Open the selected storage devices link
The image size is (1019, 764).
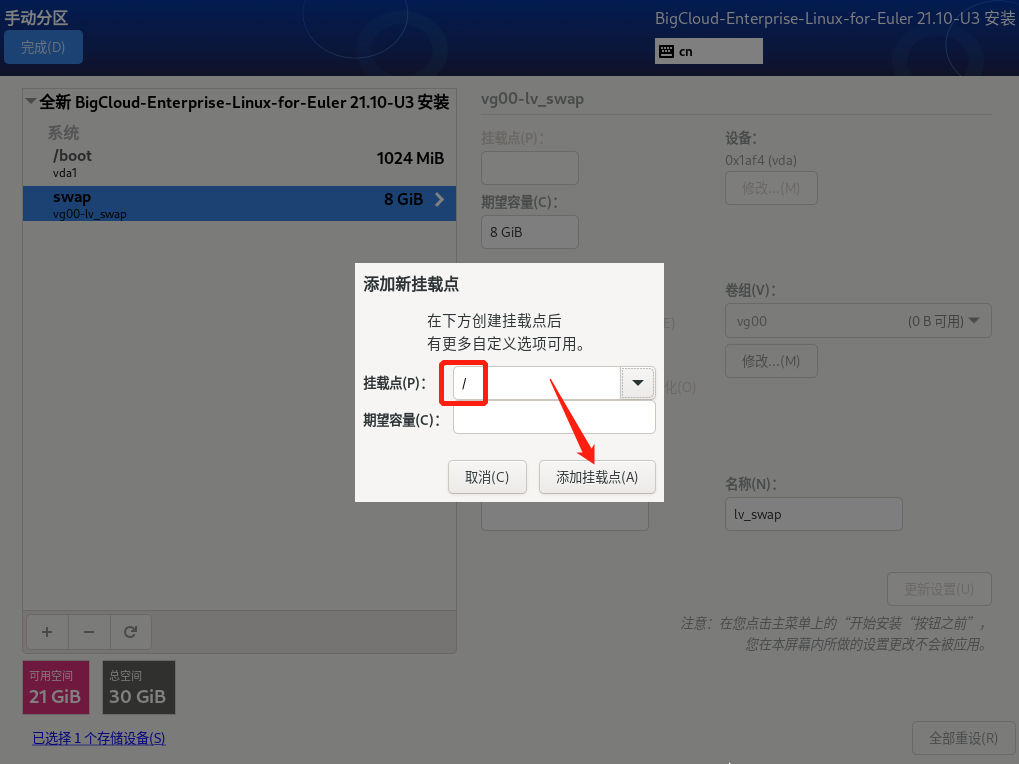(x=99, y=739)
